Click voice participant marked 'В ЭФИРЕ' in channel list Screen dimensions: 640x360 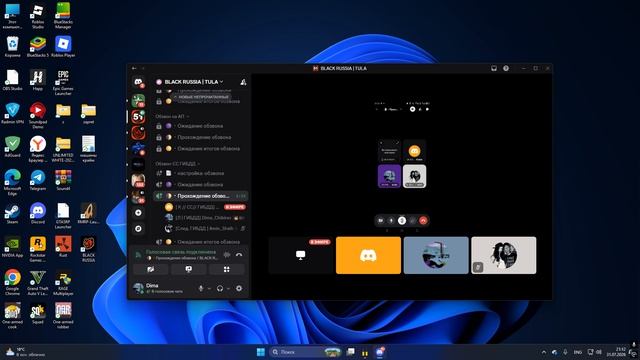pyautogui.click(x=205, y=207)
